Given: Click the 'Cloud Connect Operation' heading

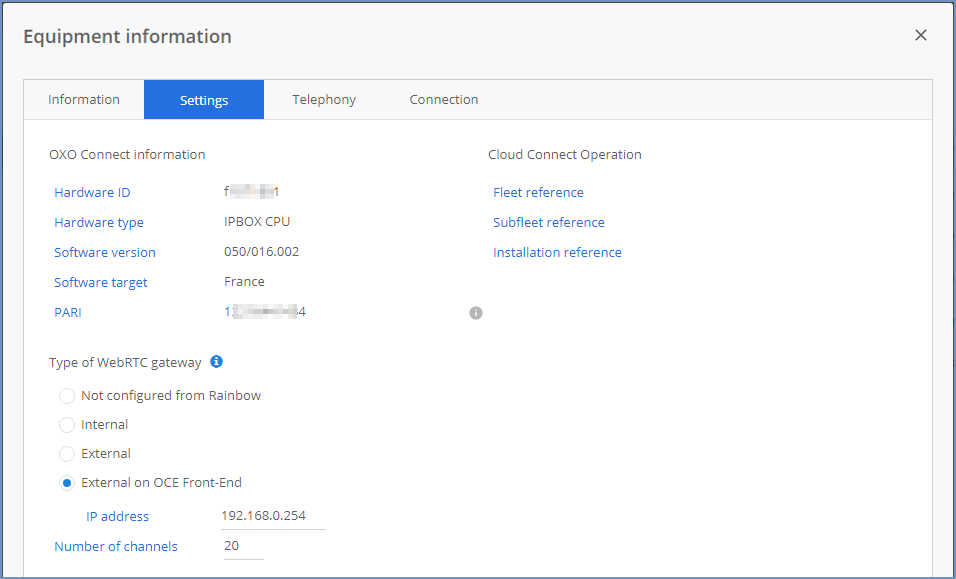Looking at the screenshot, I should 565,155.
